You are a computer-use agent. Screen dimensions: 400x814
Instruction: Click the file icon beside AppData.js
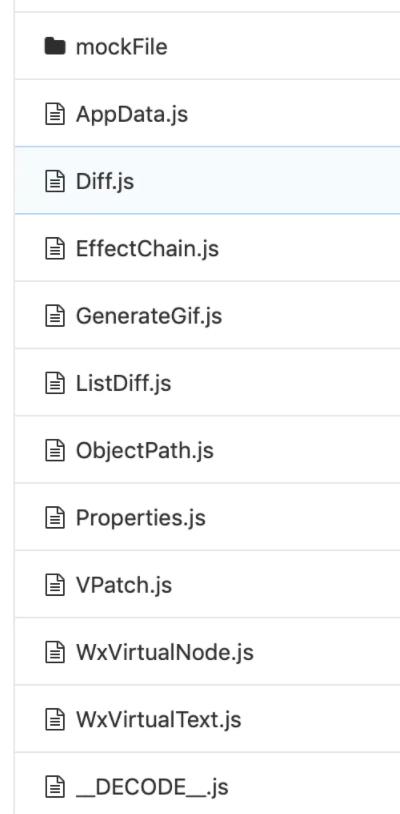click(55, 114)
